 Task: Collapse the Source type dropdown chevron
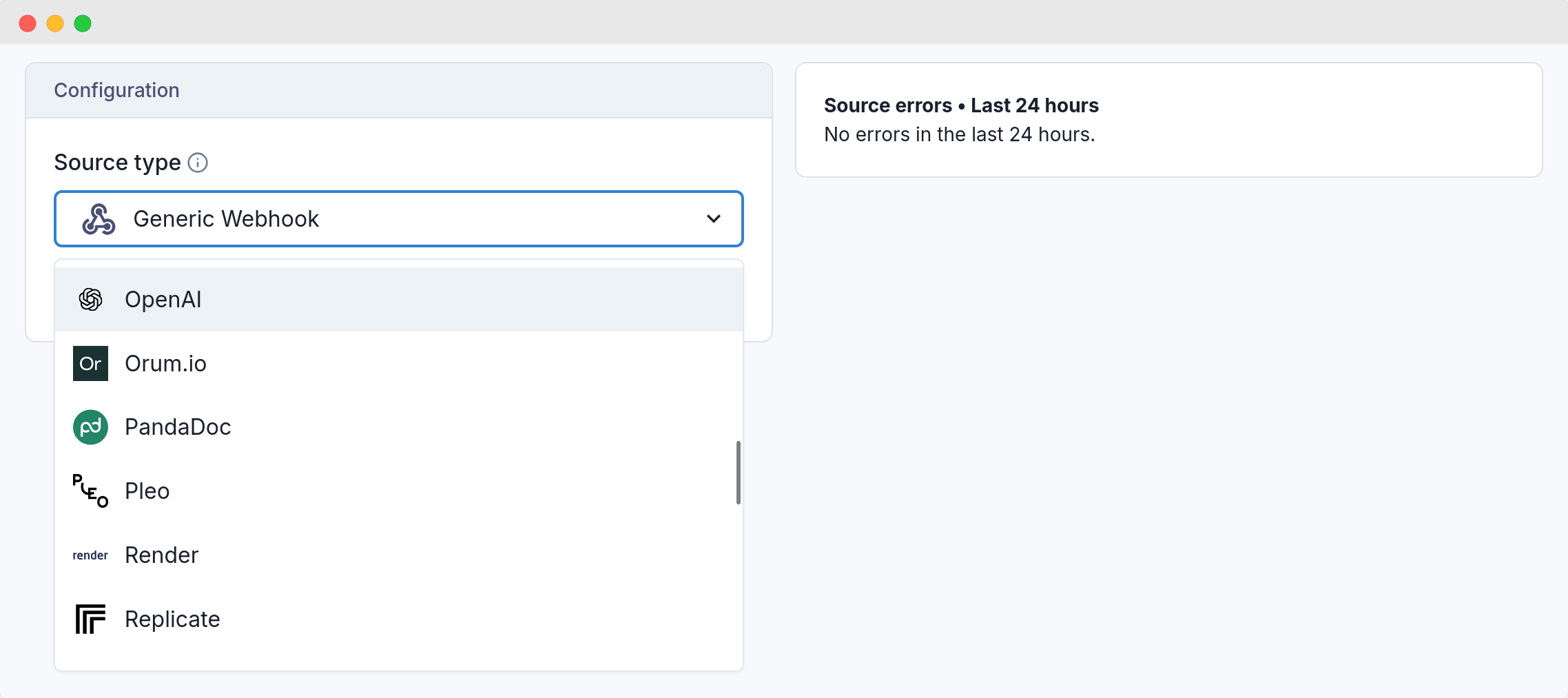click(x=713, y=219)
